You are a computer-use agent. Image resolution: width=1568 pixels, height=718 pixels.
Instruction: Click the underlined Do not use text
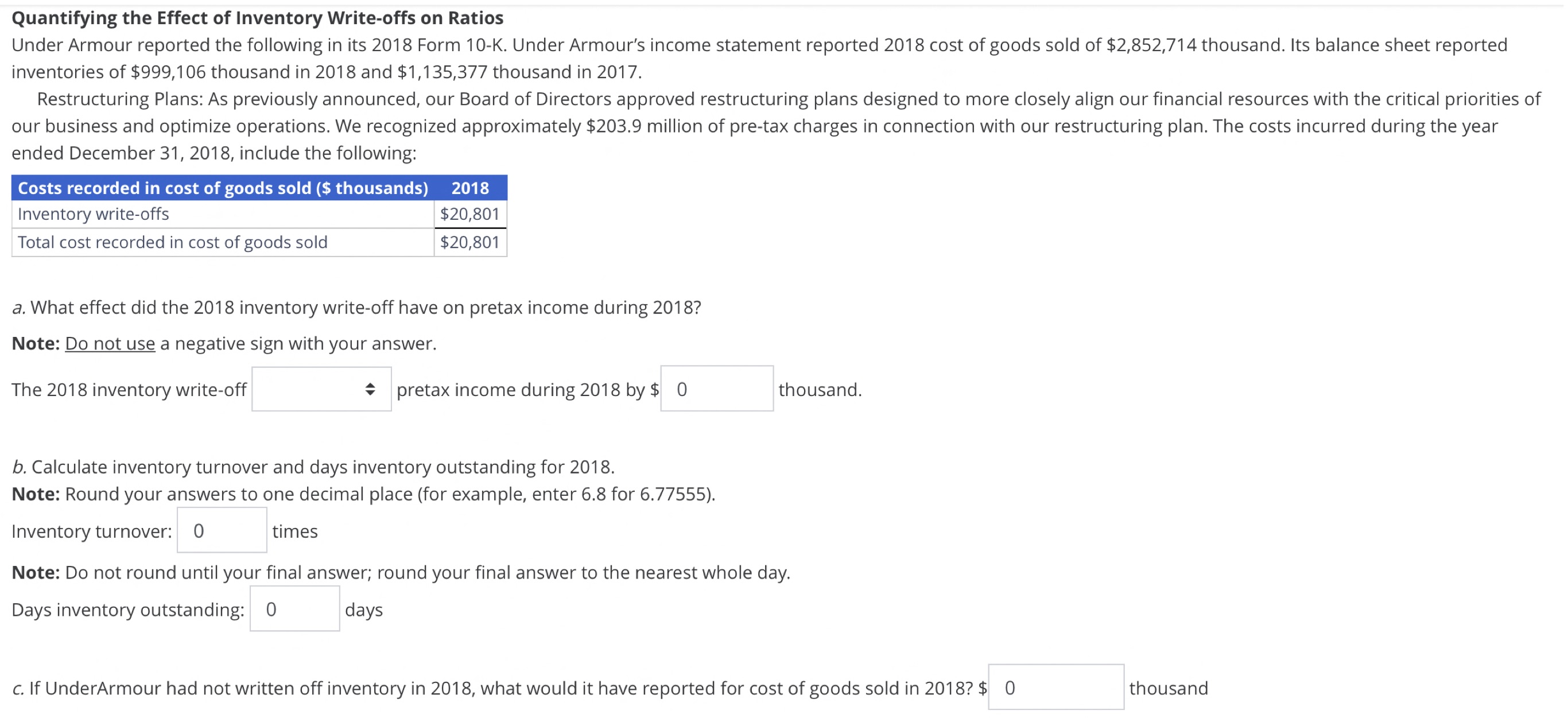[x=109, y=343]
